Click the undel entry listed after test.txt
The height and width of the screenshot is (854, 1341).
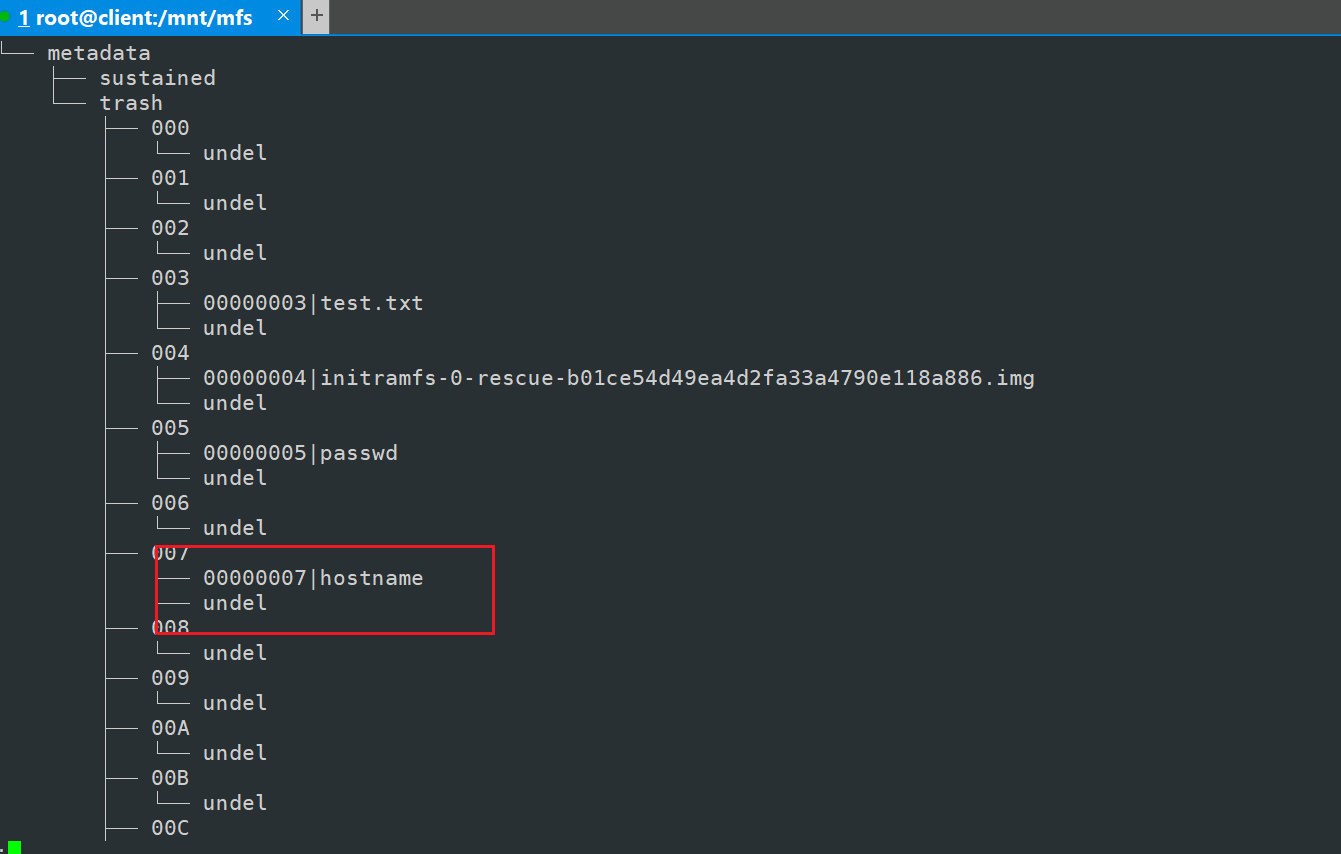[x=235, y=328]
